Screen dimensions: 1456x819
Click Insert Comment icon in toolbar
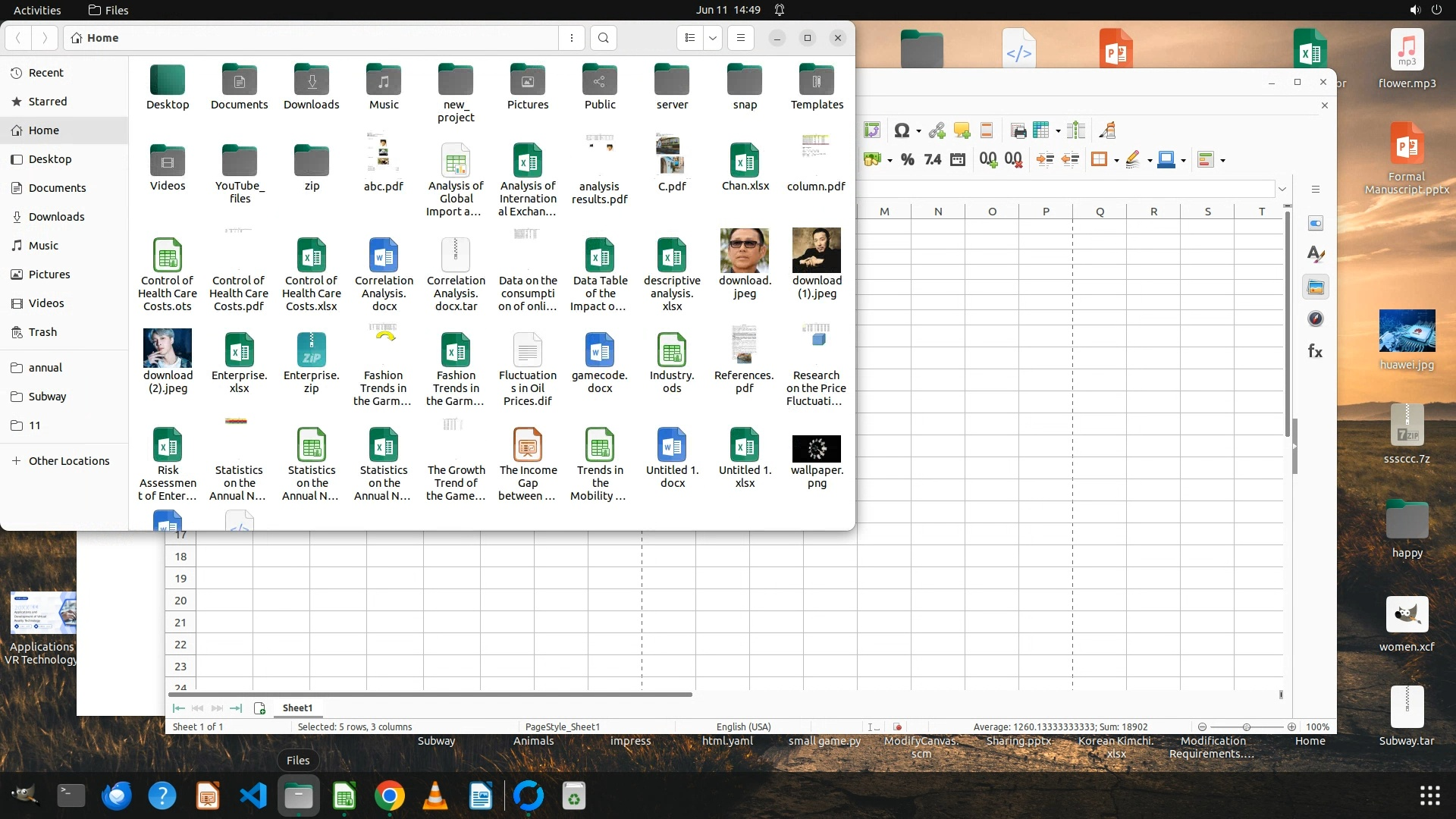962,130
